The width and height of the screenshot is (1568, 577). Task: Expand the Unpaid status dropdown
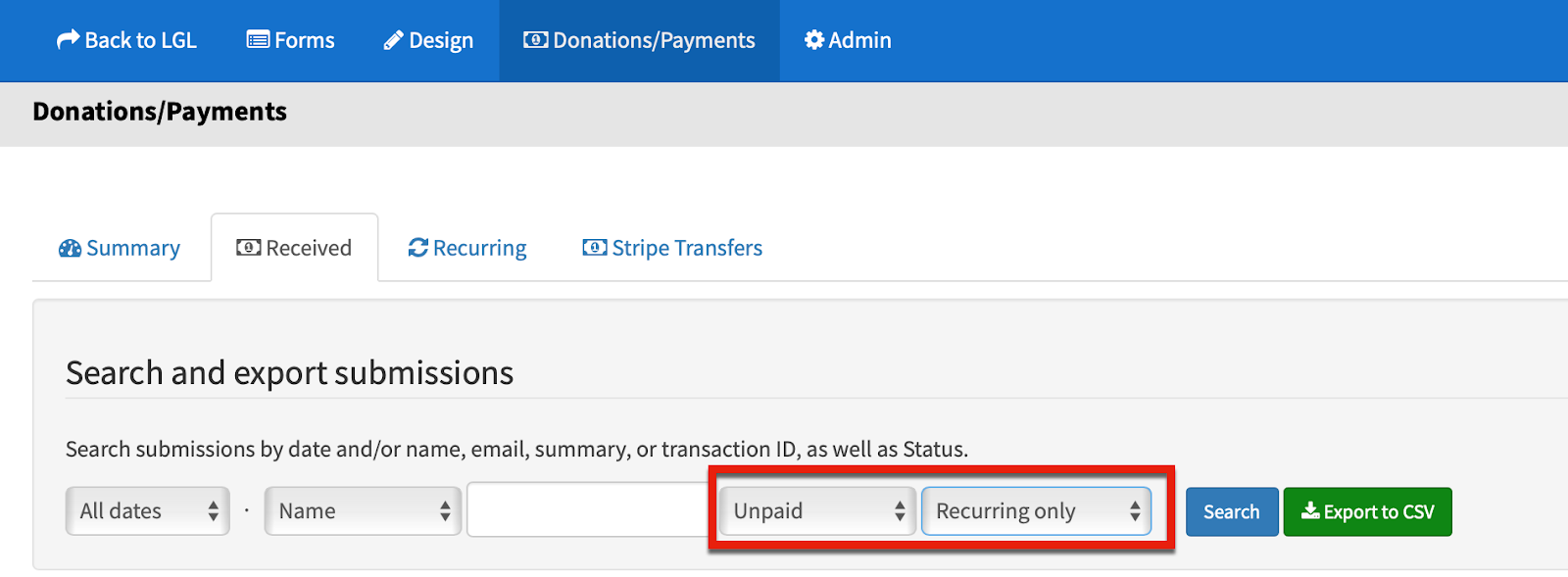coord(817,511)
